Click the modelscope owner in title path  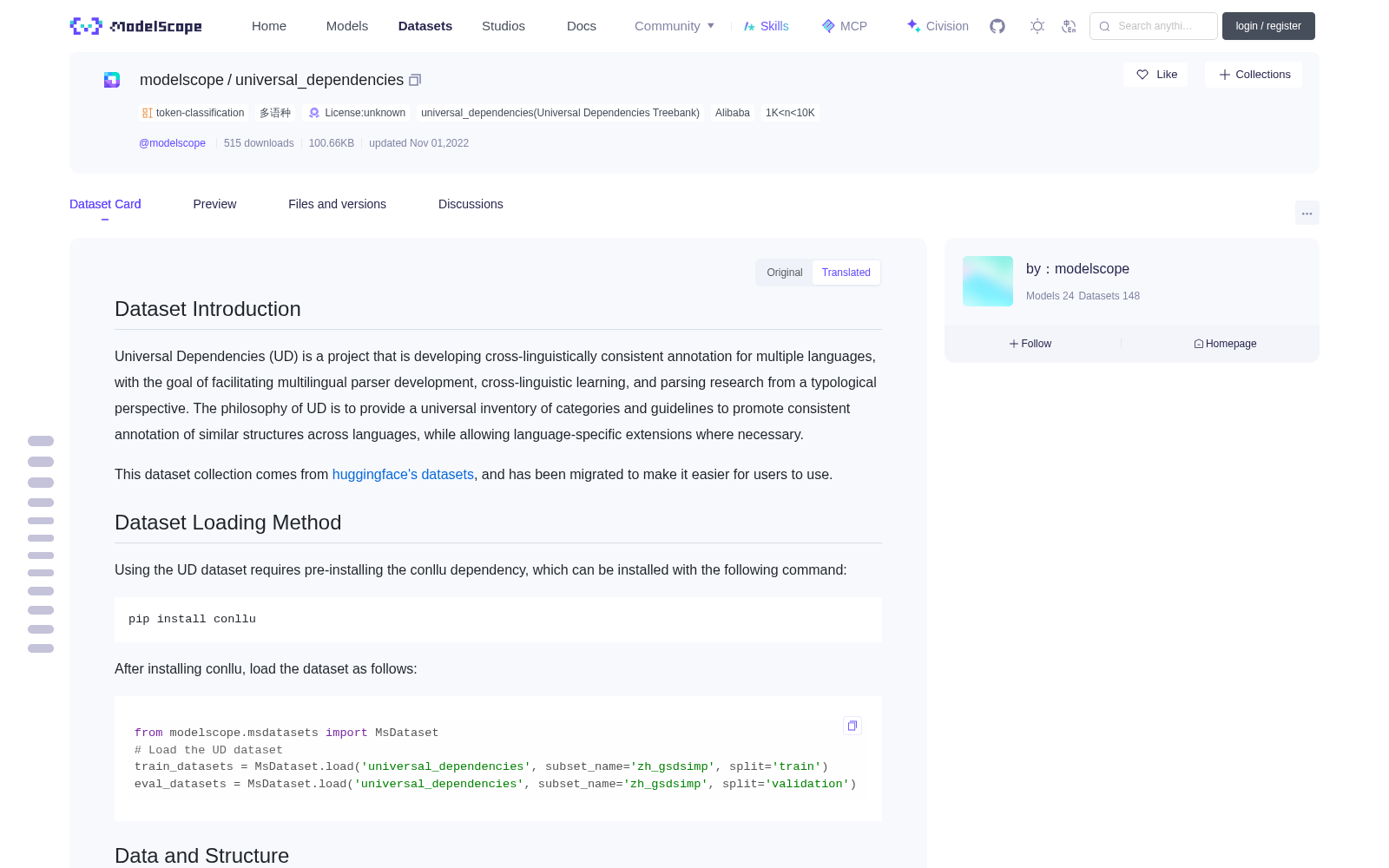(x=181, y=80)
